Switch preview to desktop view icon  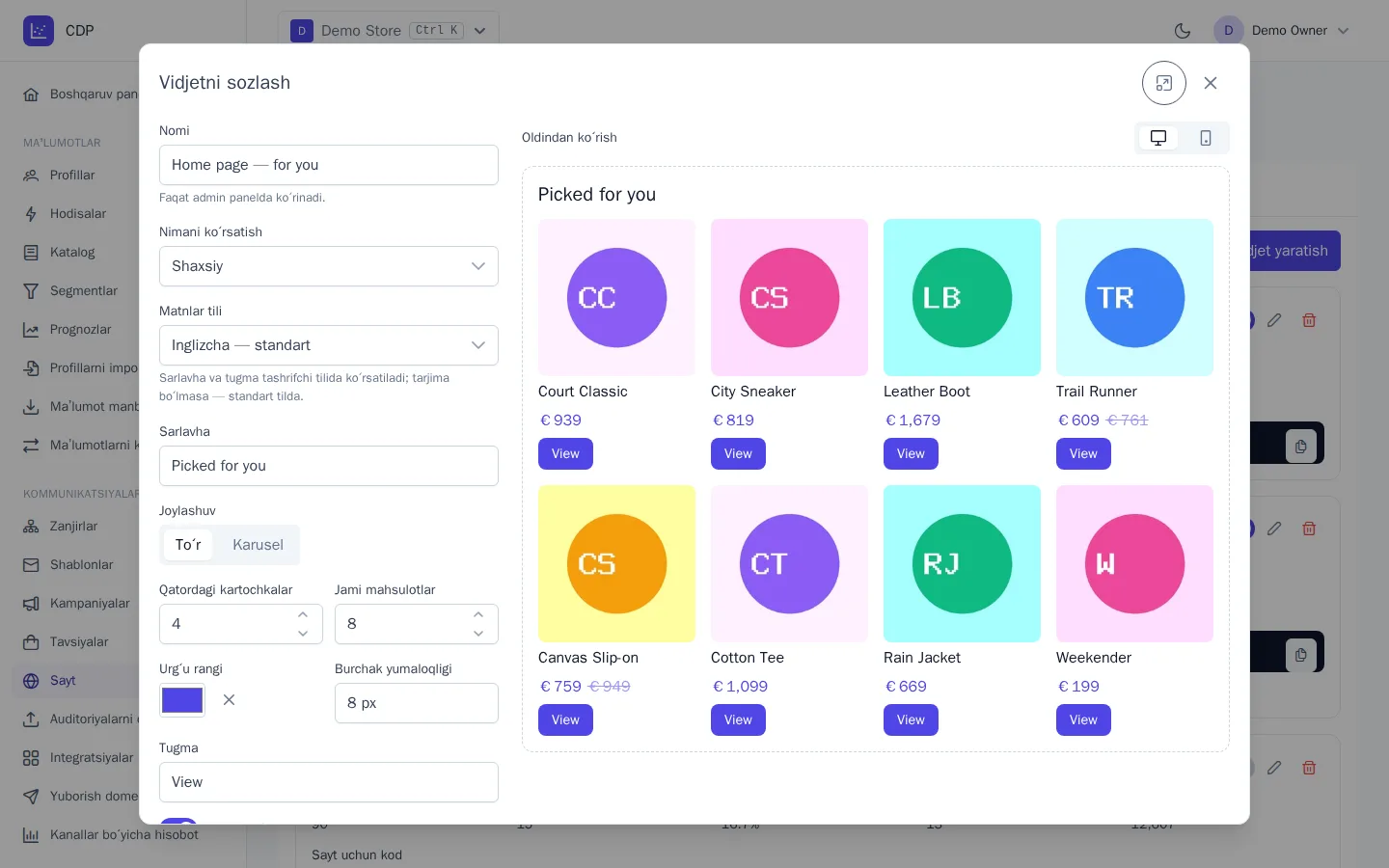click(1158, 138)
